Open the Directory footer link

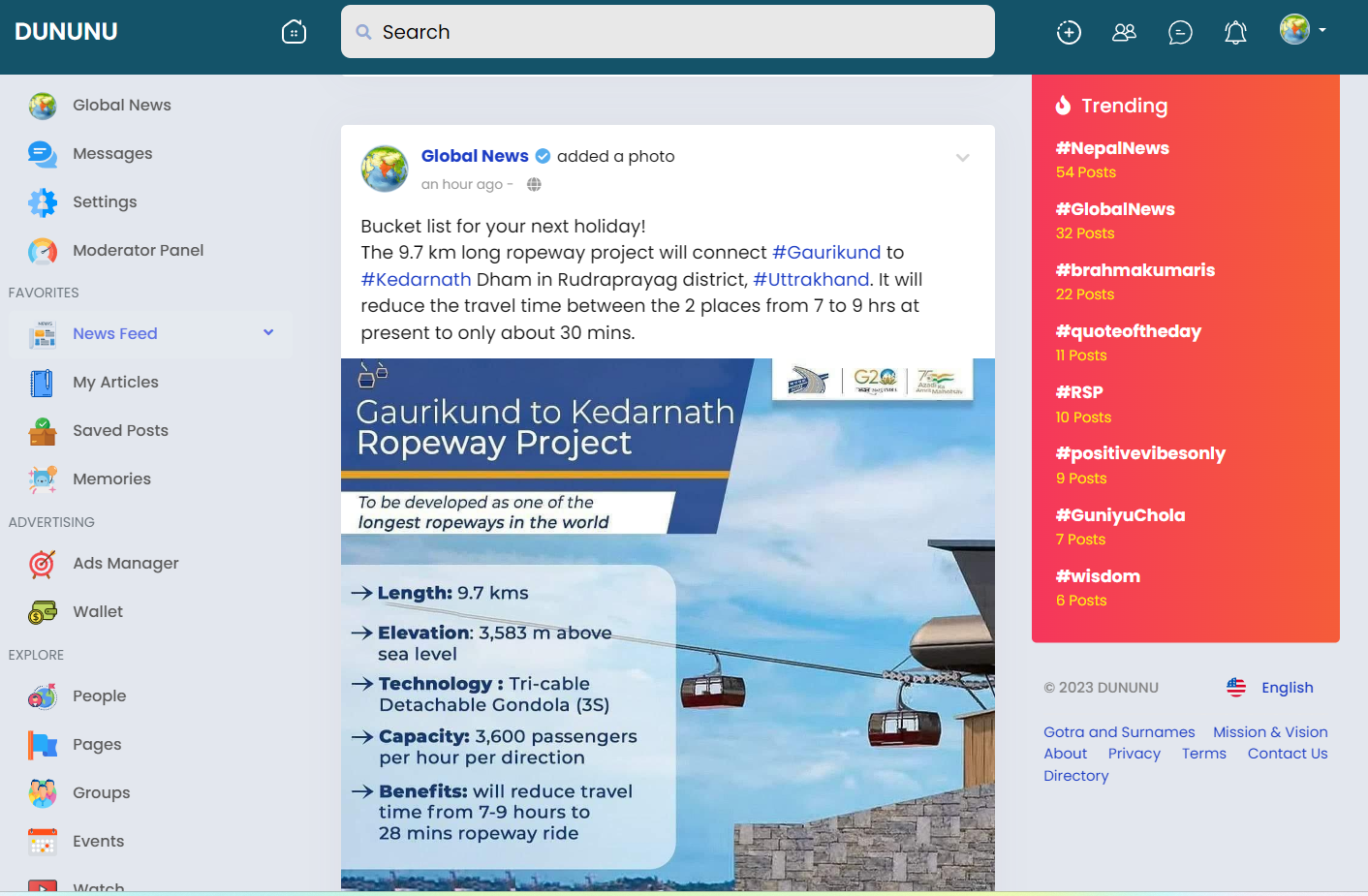(1075, 776)
